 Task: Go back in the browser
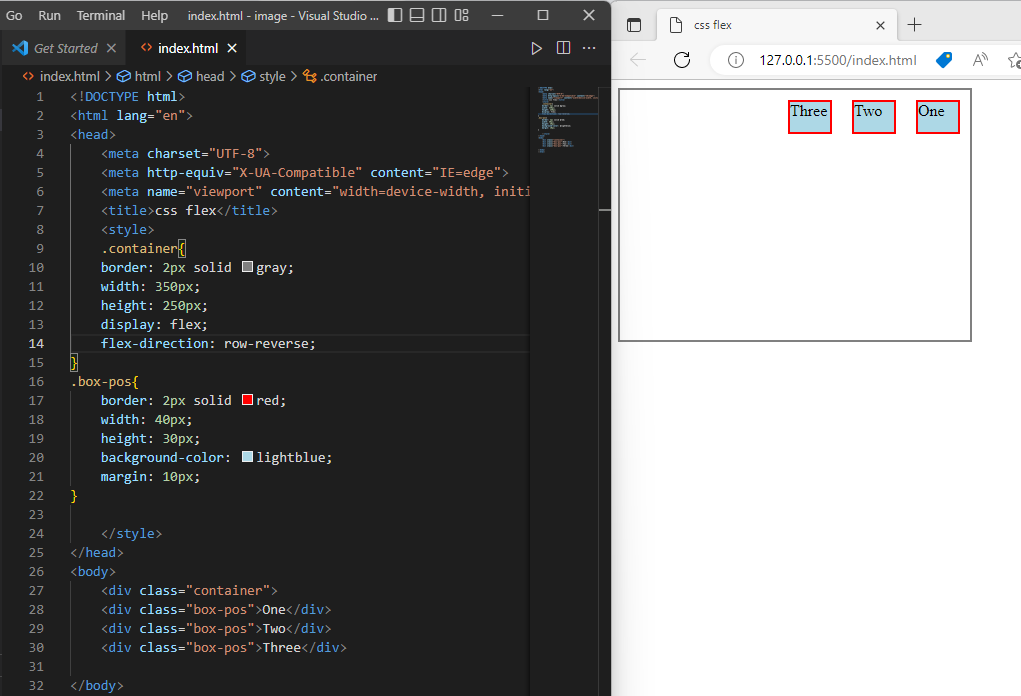[x=638, y=61]
